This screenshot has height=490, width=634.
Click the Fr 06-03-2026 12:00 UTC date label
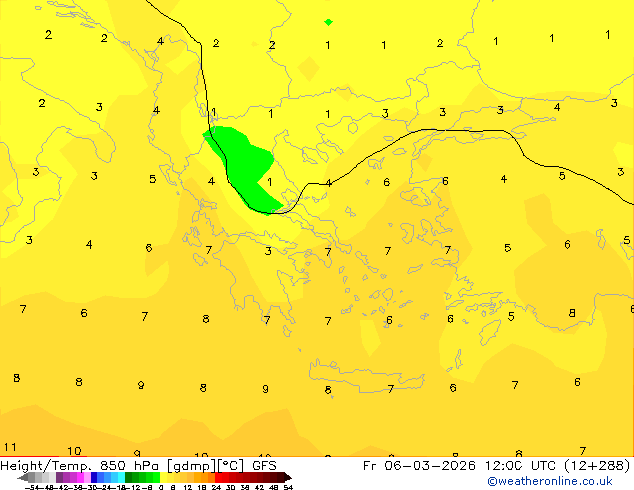pos(459,465)
